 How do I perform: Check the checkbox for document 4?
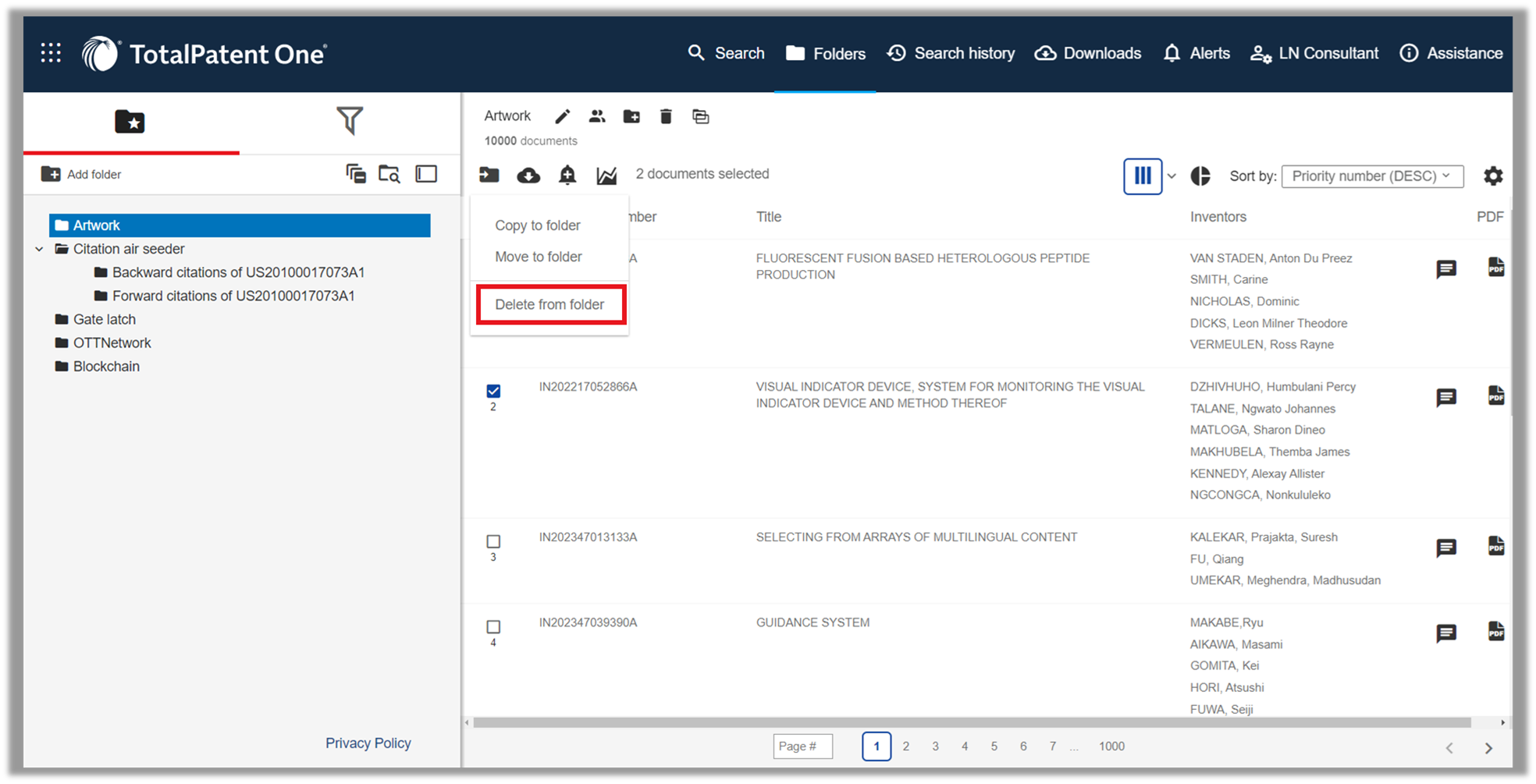pos(493,627)
